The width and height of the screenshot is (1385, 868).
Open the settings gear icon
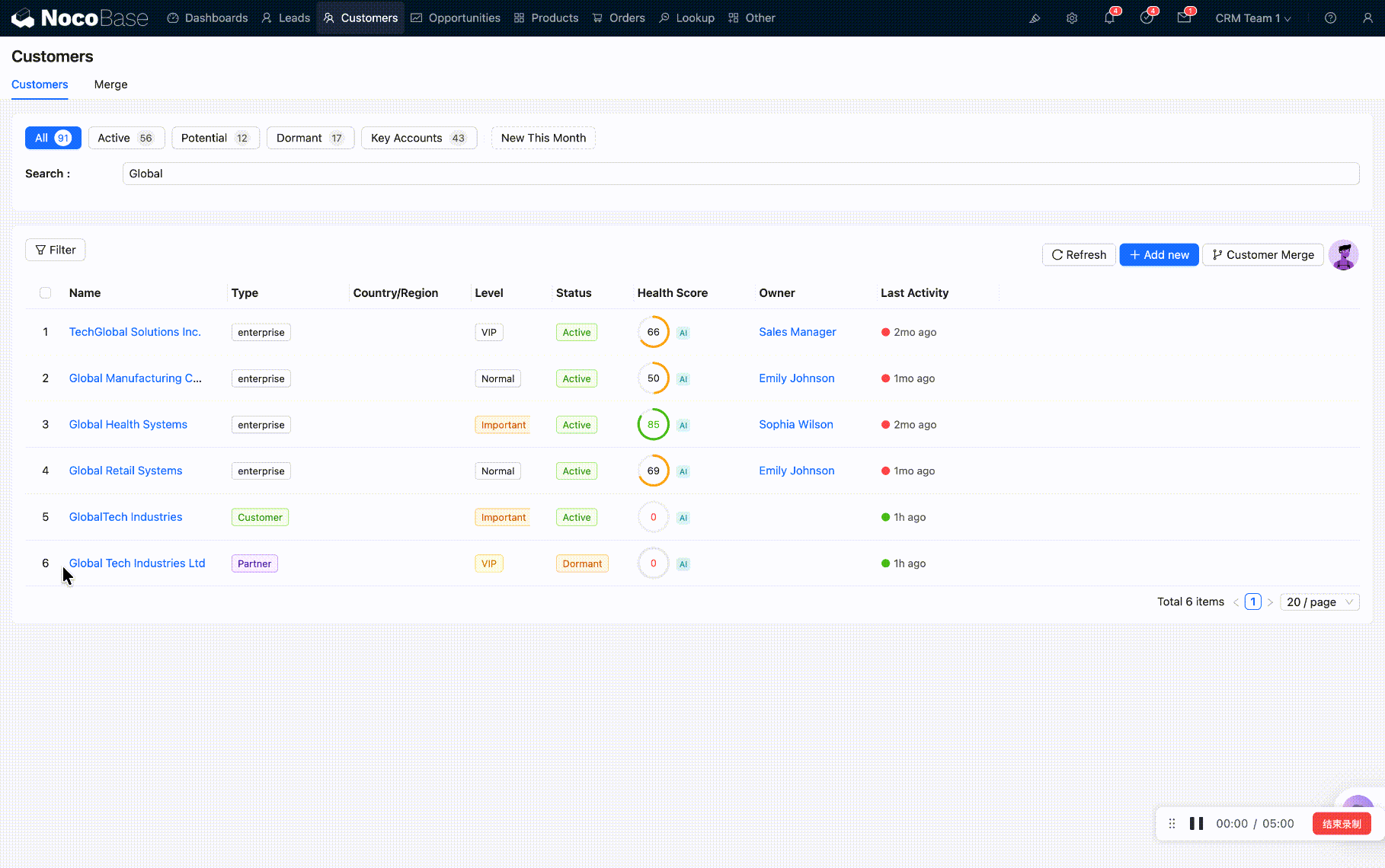click(1072, 18)
